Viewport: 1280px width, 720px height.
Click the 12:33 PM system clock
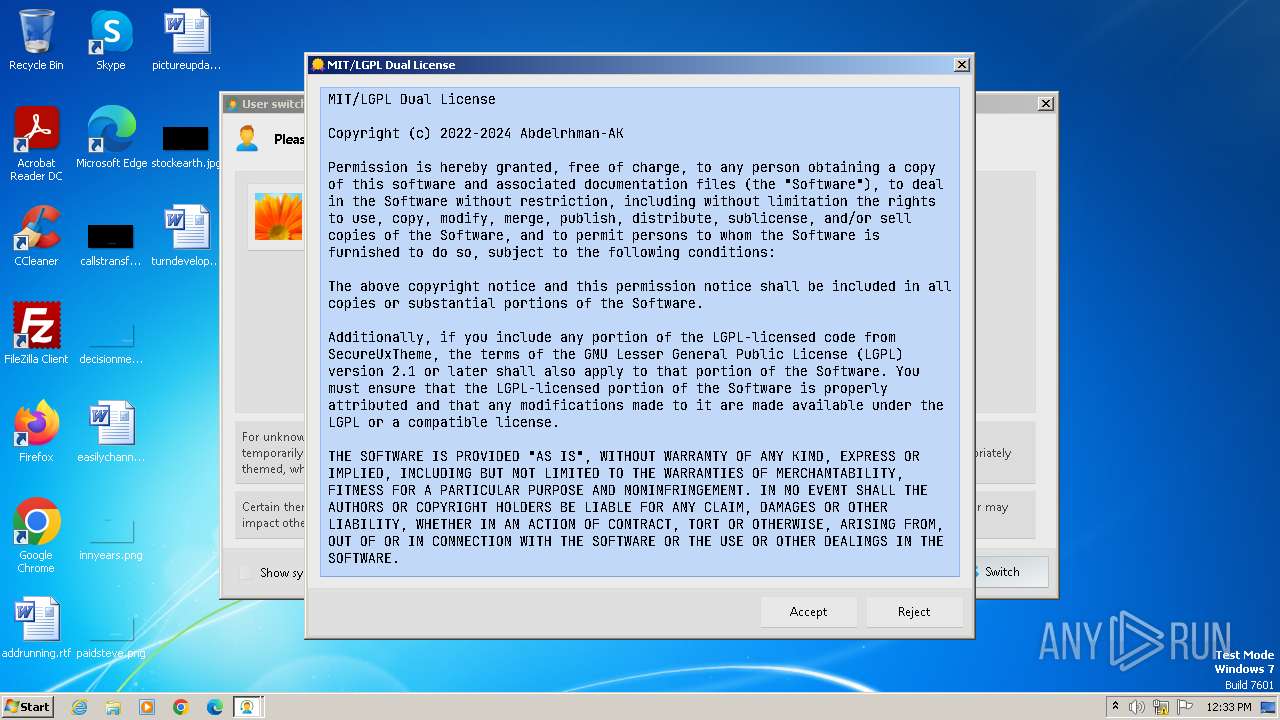(1228, 707)
